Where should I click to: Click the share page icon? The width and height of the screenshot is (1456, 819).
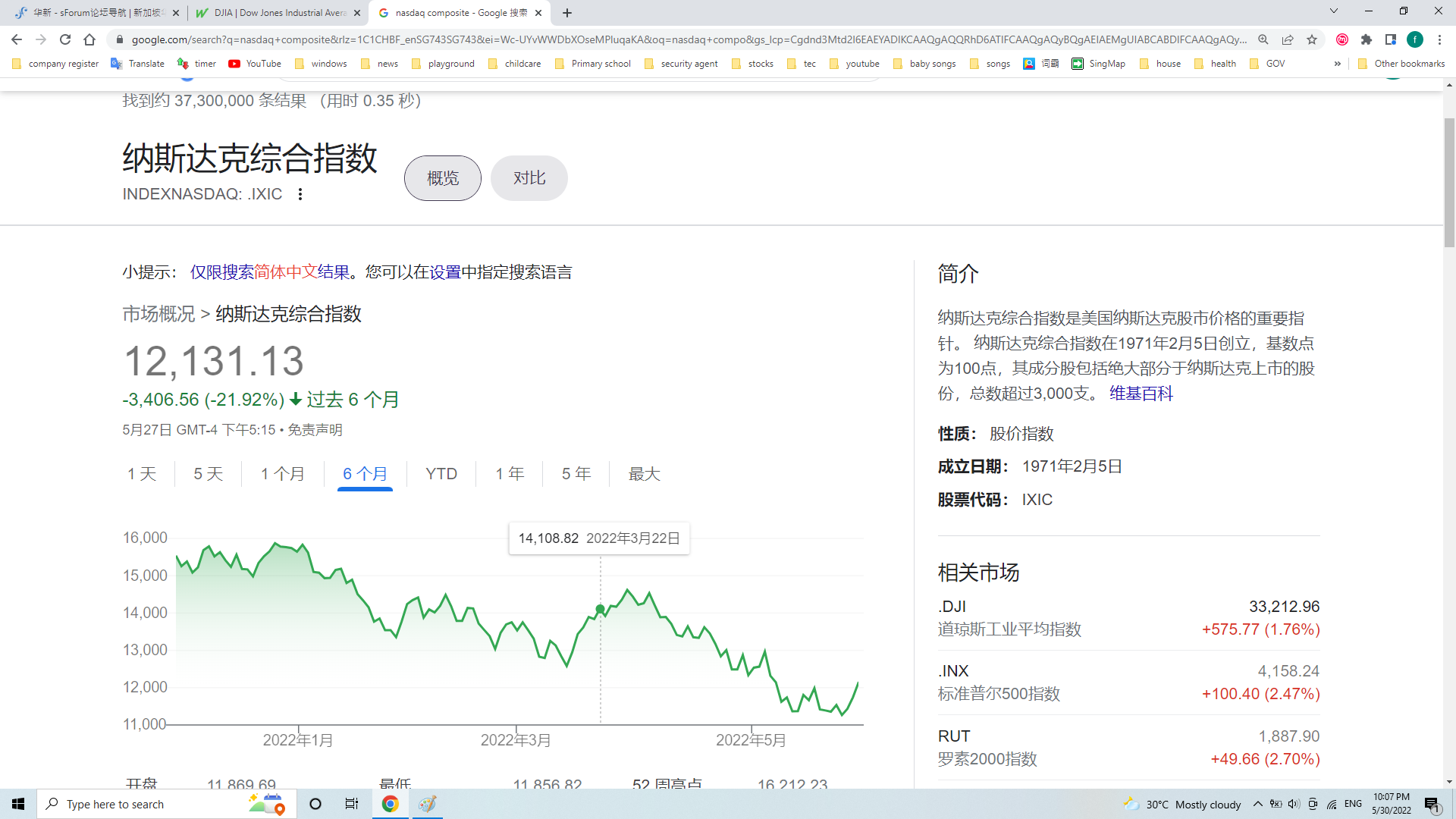[1288, 39]
